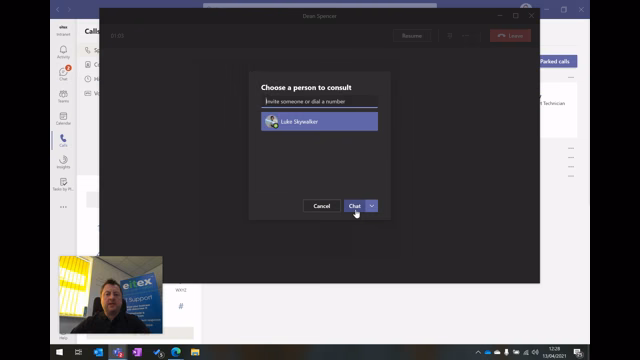Open the History clock icon in Calls
The width and height of the screenshot is (640, 360).
point(88,79)
